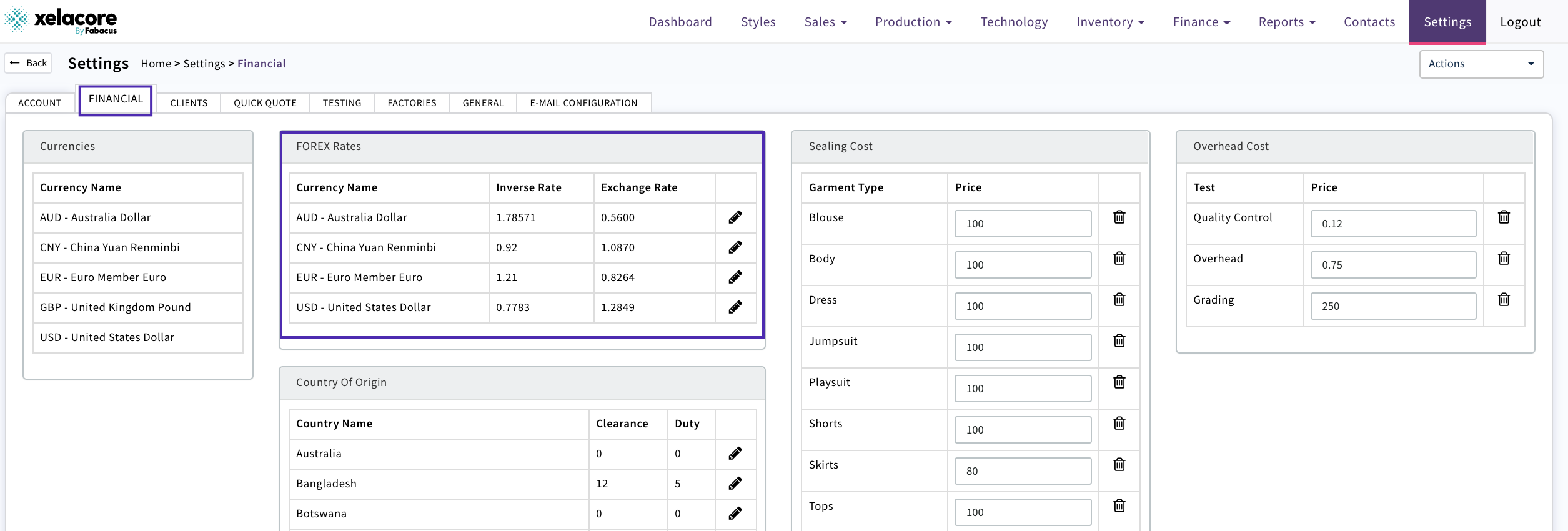Viewport: 1568px width, 531px height.
Task: Open the E-Mail Configuration tab
Action: pyautogui.click(x=583, y=103)
